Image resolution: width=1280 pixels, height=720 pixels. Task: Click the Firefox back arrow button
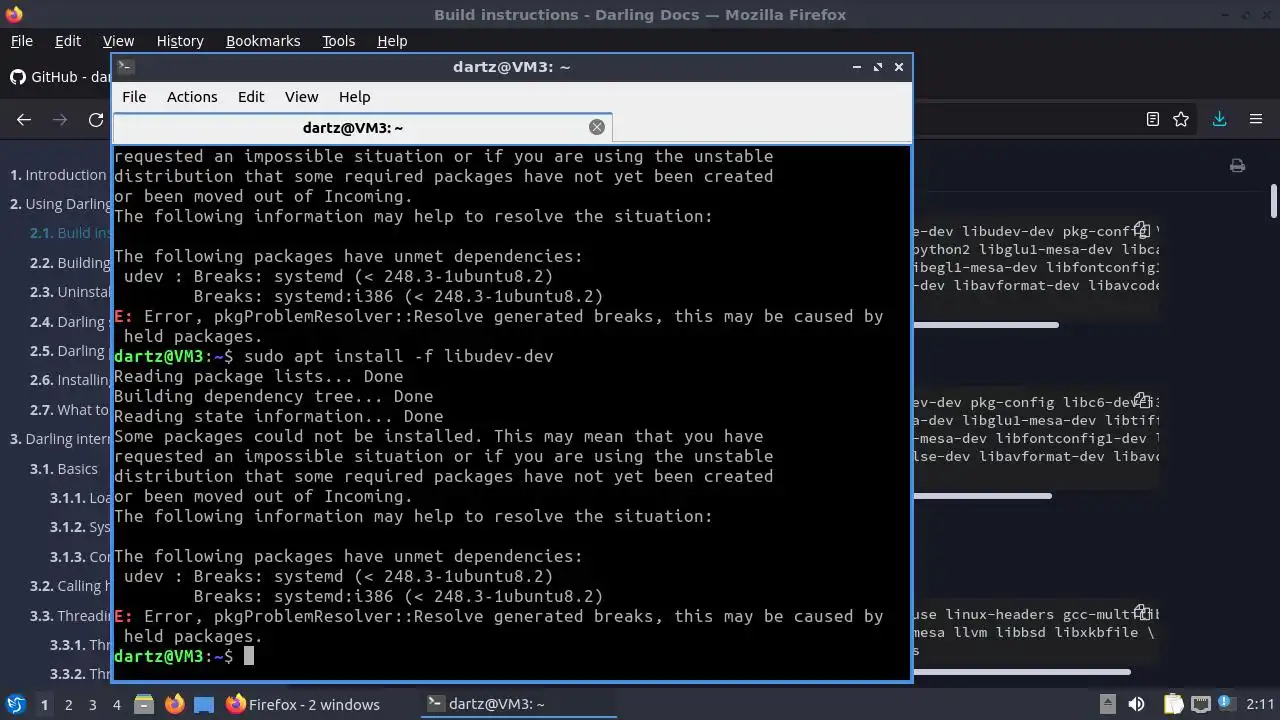point(24,119)
